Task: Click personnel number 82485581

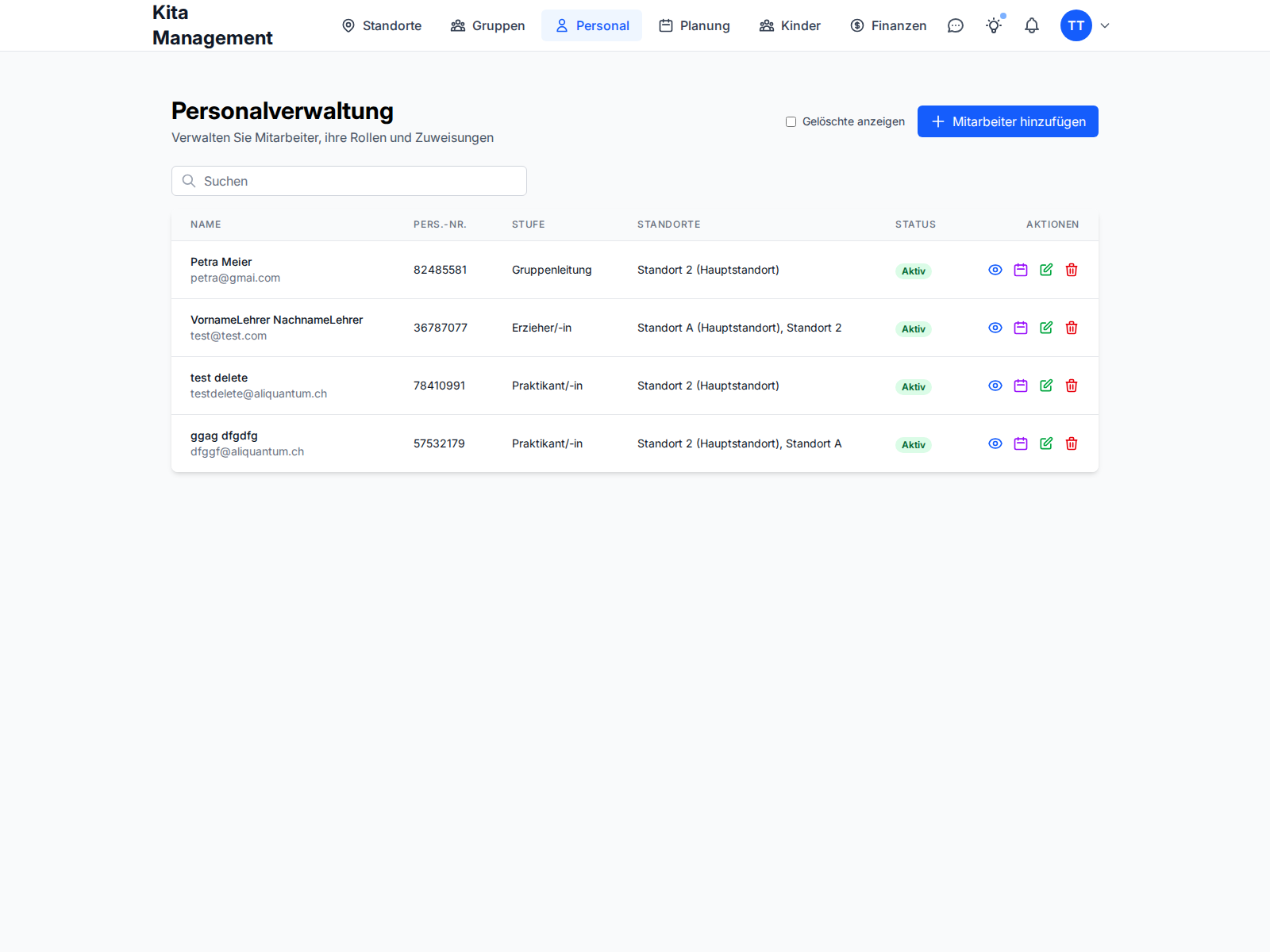Action: (441, 270)
